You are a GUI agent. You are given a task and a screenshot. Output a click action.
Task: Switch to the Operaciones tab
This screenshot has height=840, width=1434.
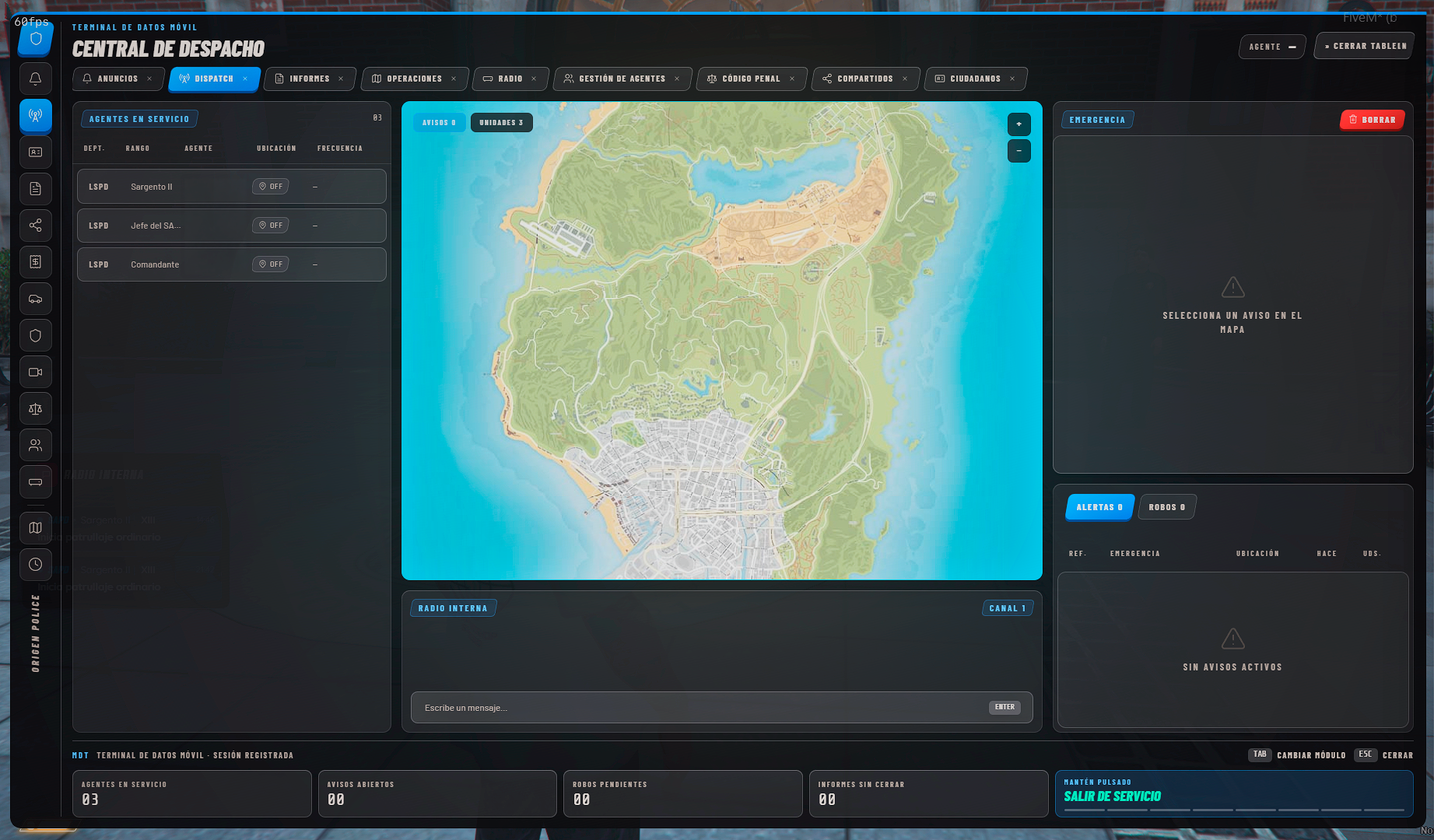click(x=415, y=79)
